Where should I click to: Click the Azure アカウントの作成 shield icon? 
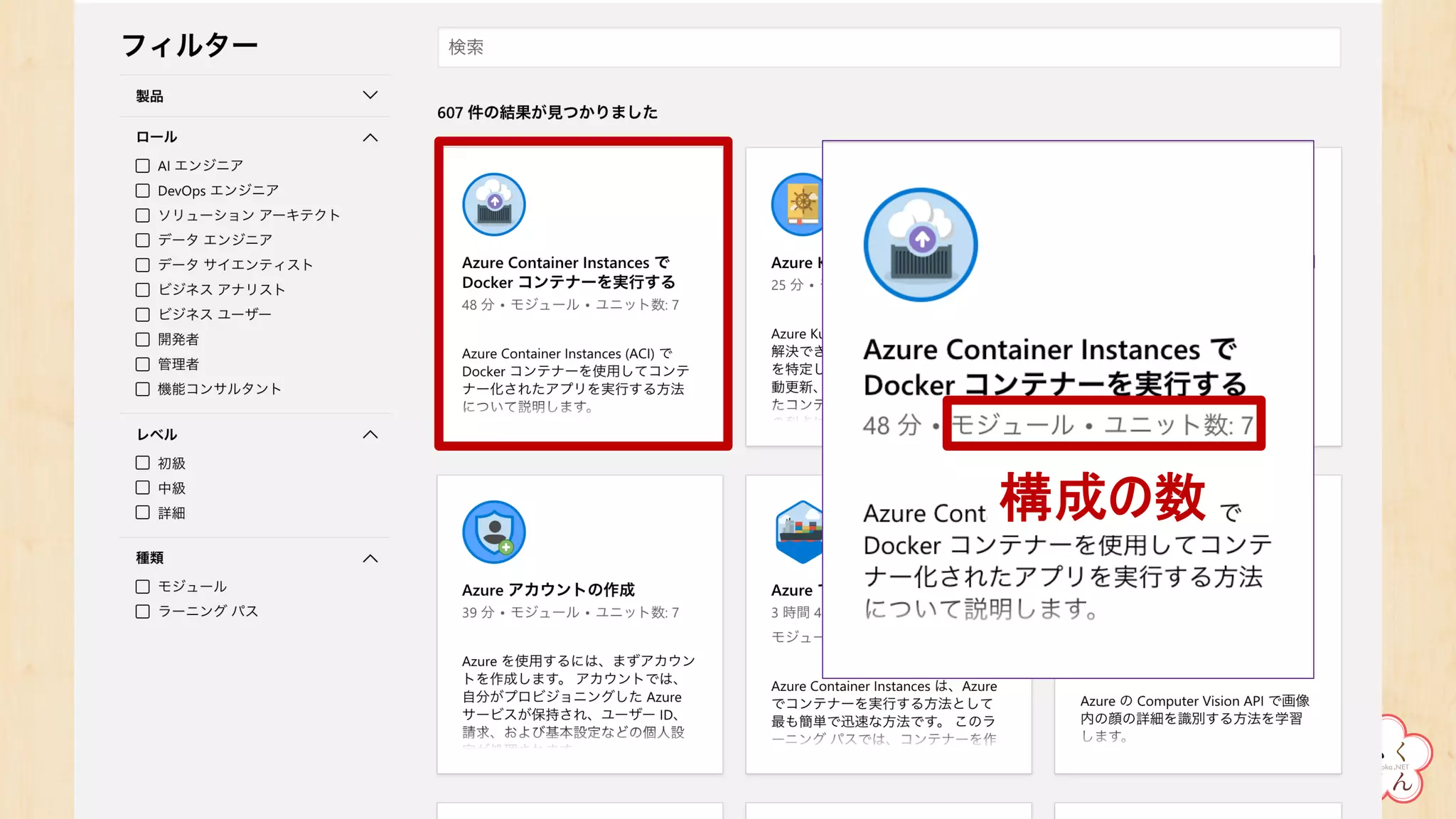coord(494,532)
